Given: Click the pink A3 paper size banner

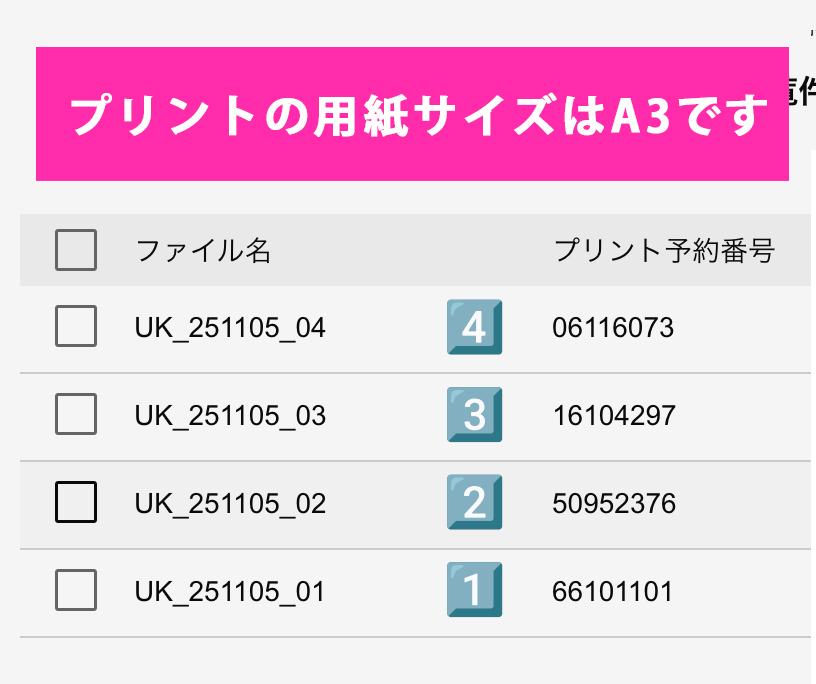Looking at the screenshot, I should click(412, 114).
